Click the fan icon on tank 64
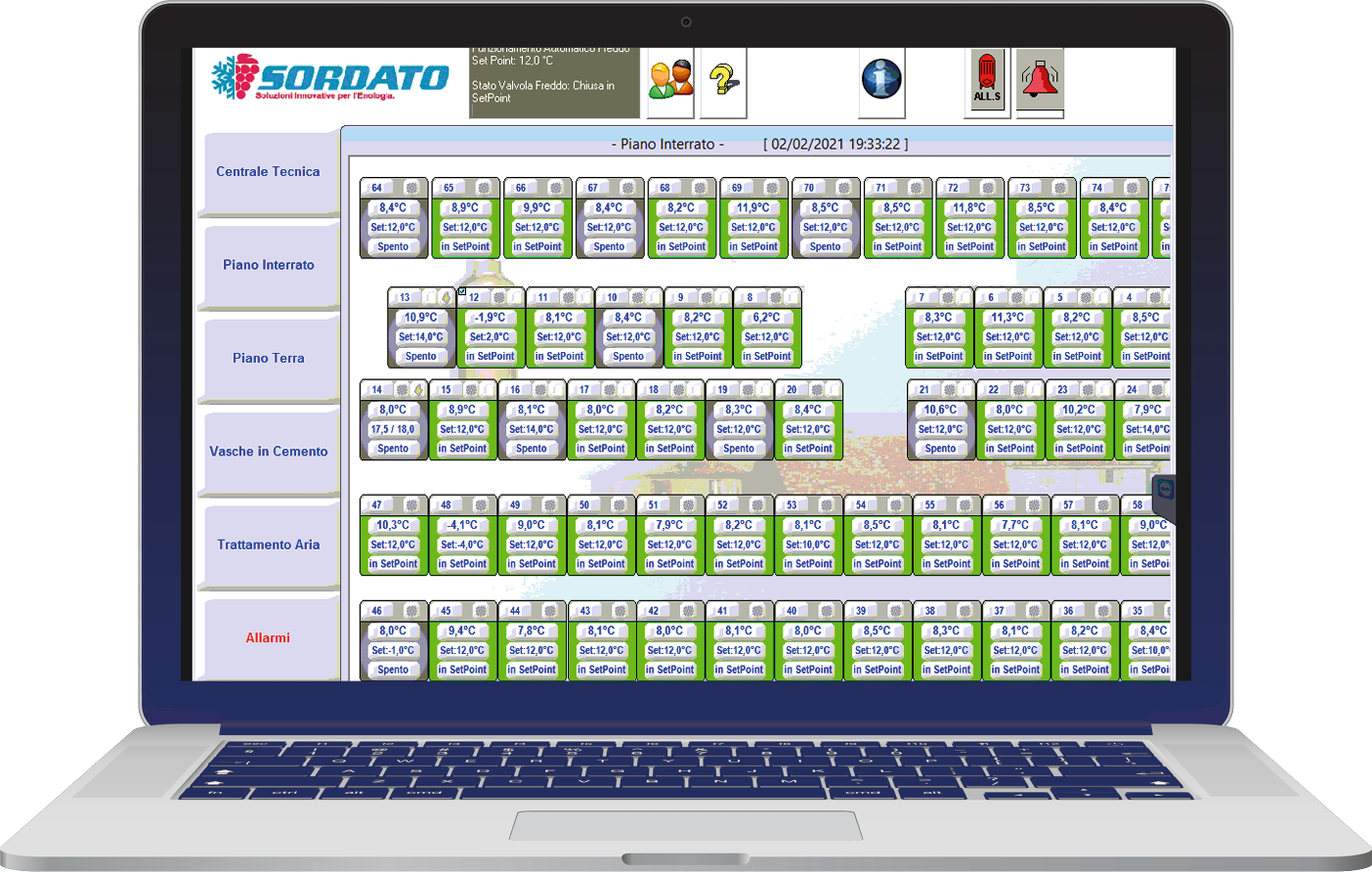This screenshot has width=1372, height=872. pyautogui.click(x=412, y=188)
